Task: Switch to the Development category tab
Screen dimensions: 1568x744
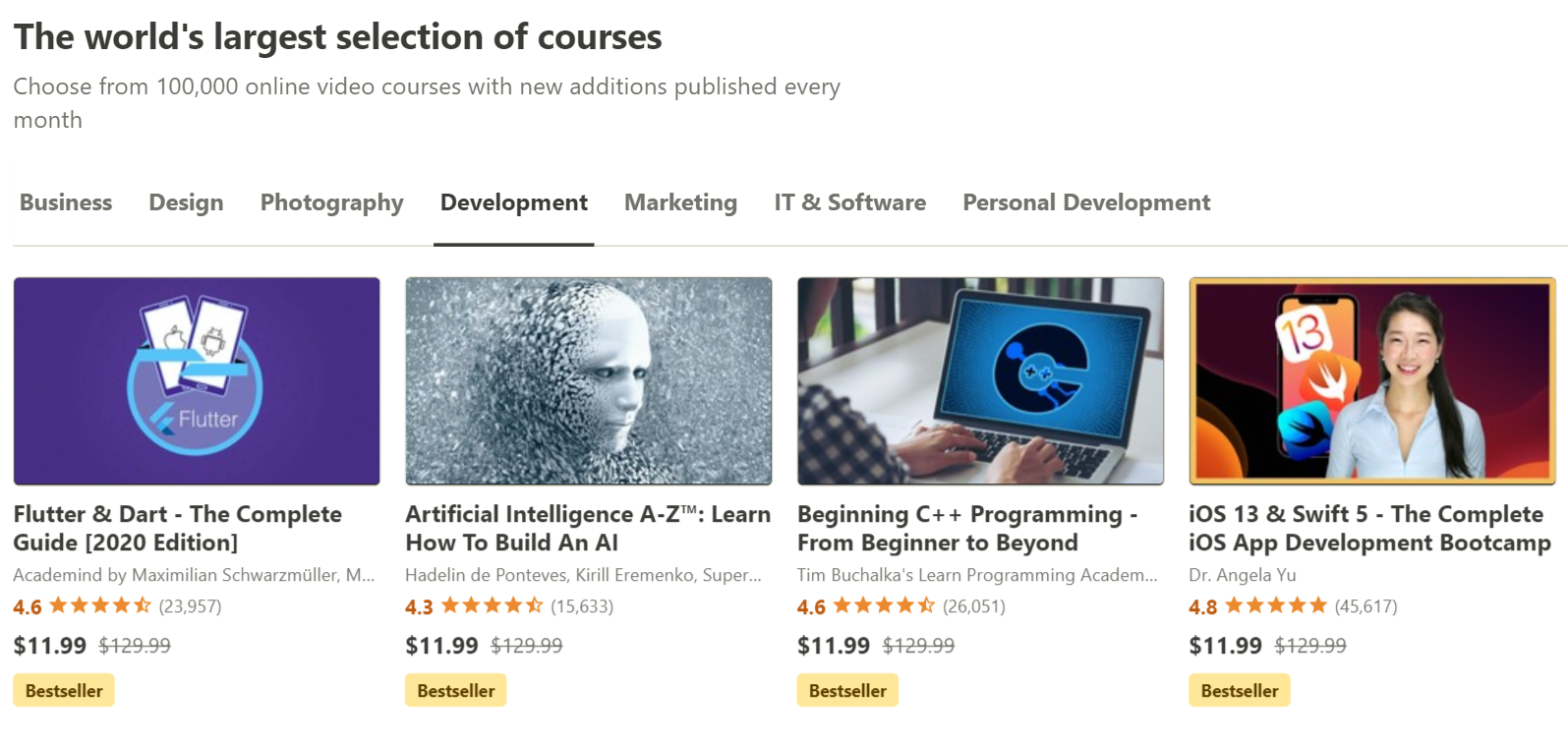Action: tap(513, 202)
